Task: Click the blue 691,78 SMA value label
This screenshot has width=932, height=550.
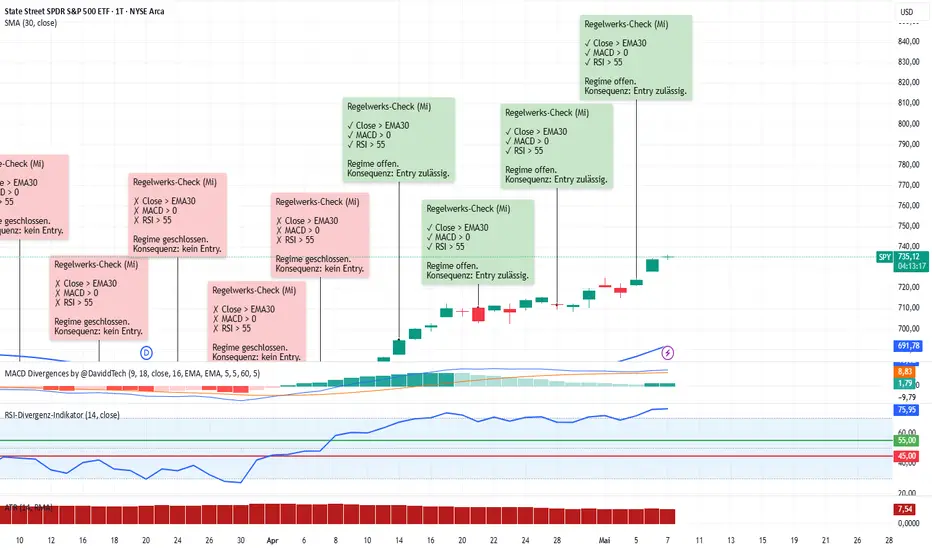Action: tap(908, 345)
